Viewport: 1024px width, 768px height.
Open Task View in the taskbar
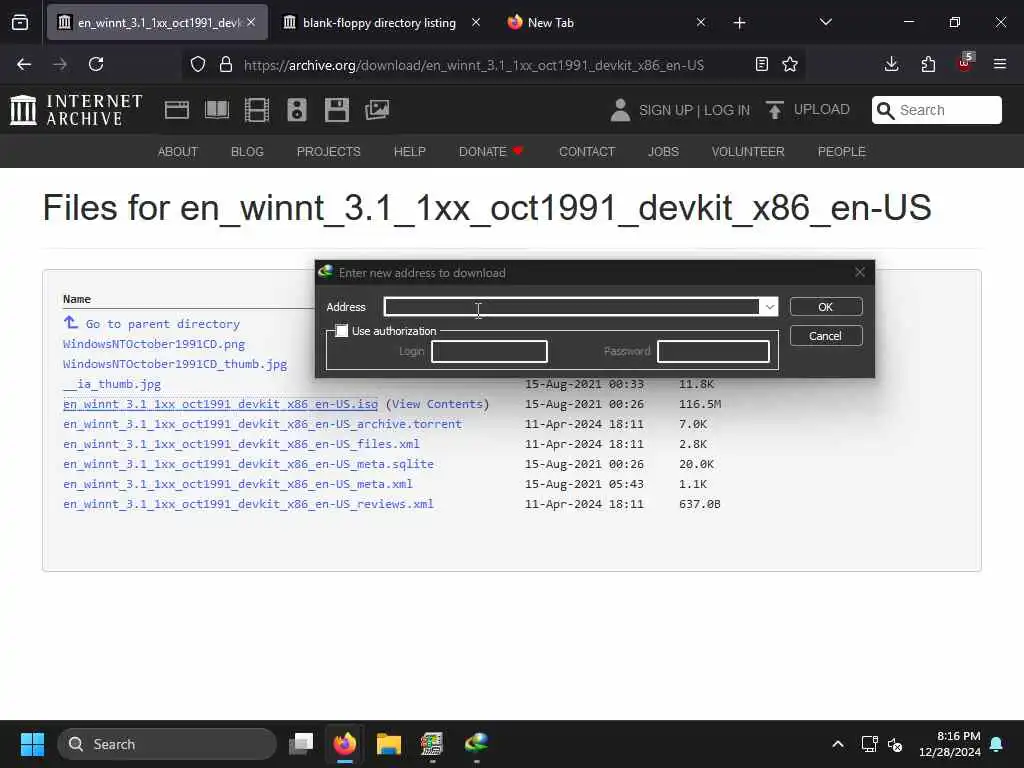pos(301,744)
